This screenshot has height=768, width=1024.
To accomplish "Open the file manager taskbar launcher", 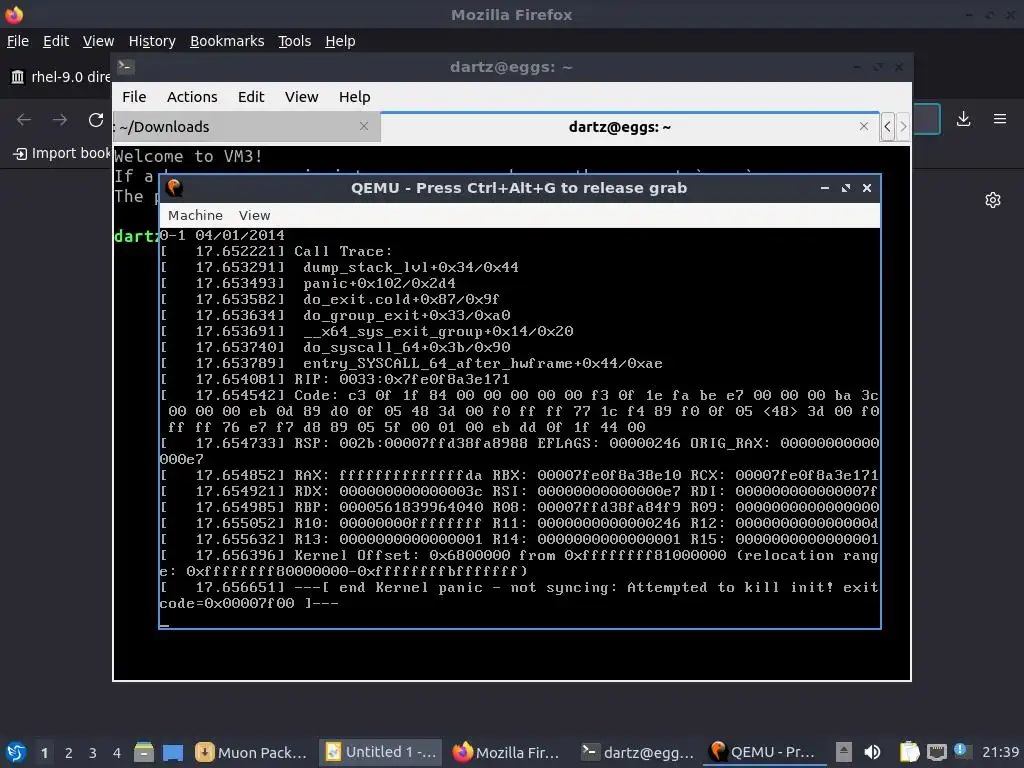I will [144, 752].
